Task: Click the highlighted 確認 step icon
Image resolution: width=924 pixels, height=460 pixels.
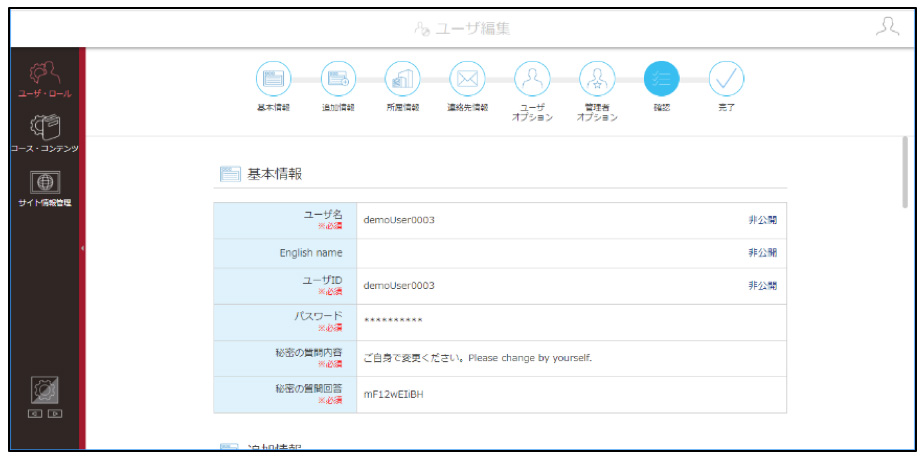Action: (x=662, y=78)
